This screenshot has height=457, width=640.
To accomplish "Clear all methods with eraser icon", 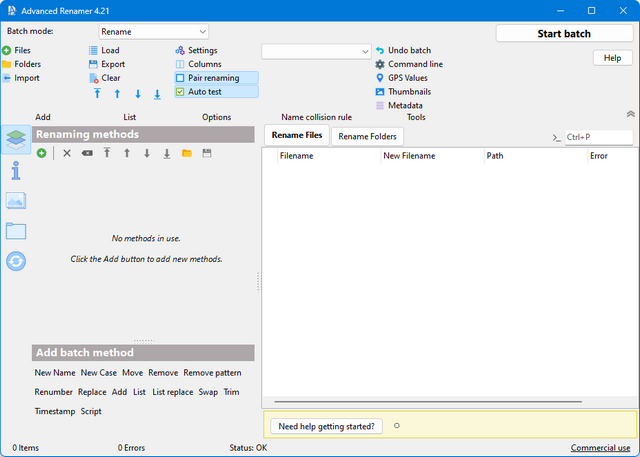I will point(87,153).
